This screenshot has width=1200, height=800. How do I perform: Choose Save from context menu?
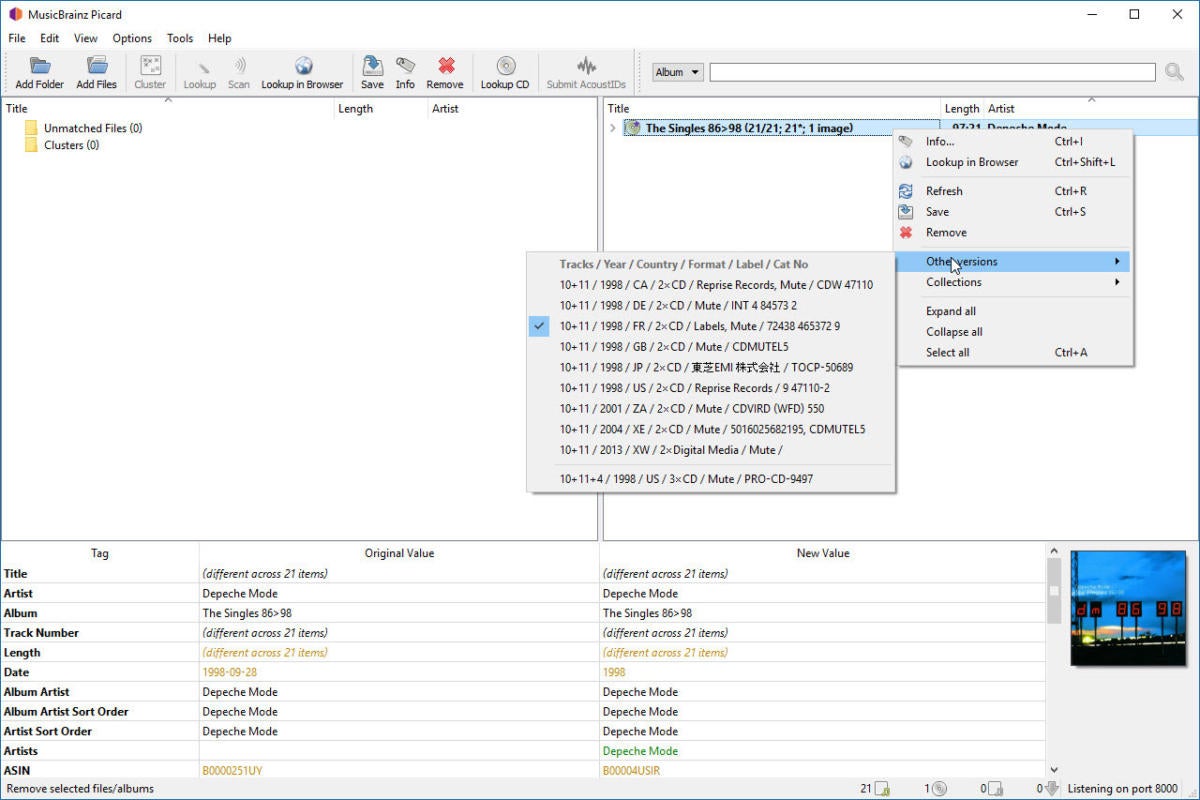pyautogui.click(x=1014, y=212)
